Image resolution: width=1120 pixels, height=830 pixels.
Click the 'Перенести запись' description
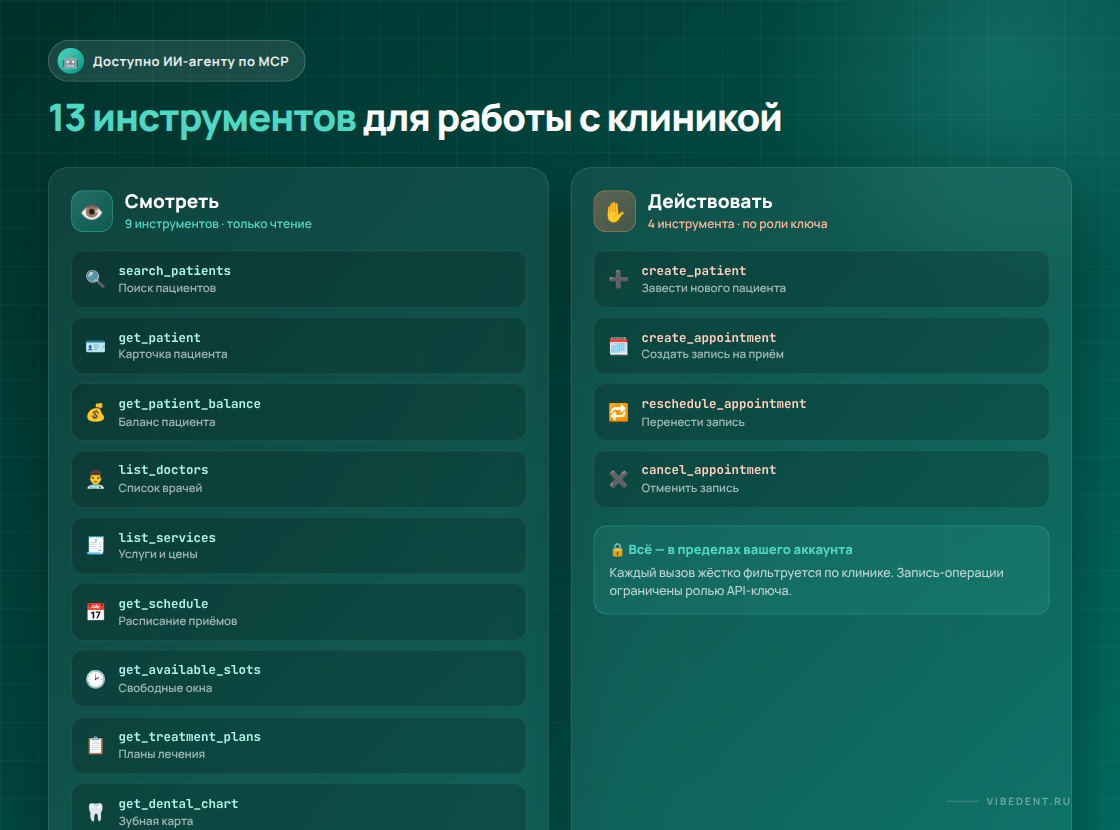tap(693, 422)
